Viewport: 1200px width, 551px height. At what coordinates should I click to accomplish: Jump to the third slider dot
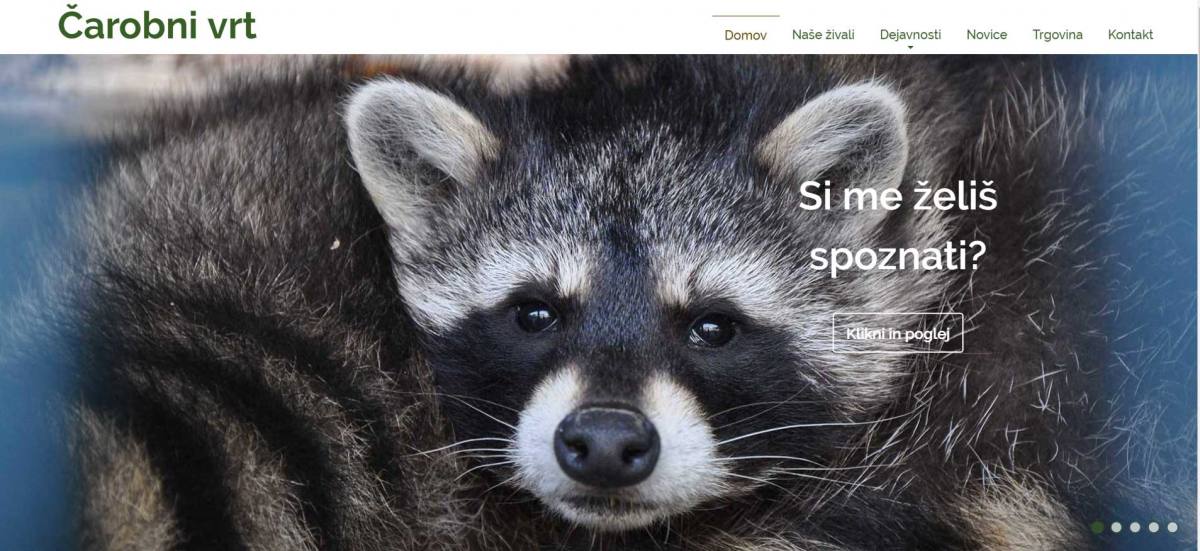click(x=1135, y=527)
